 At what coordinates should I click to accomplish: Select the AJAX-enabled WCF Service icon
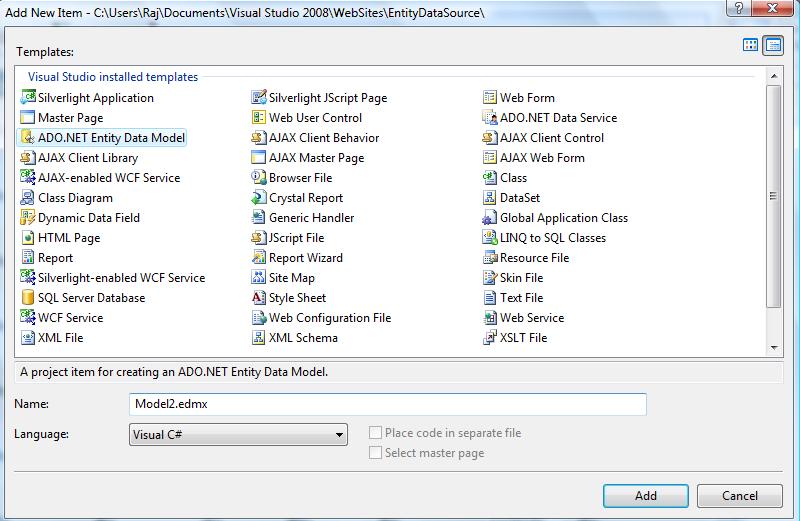point(28,177)
